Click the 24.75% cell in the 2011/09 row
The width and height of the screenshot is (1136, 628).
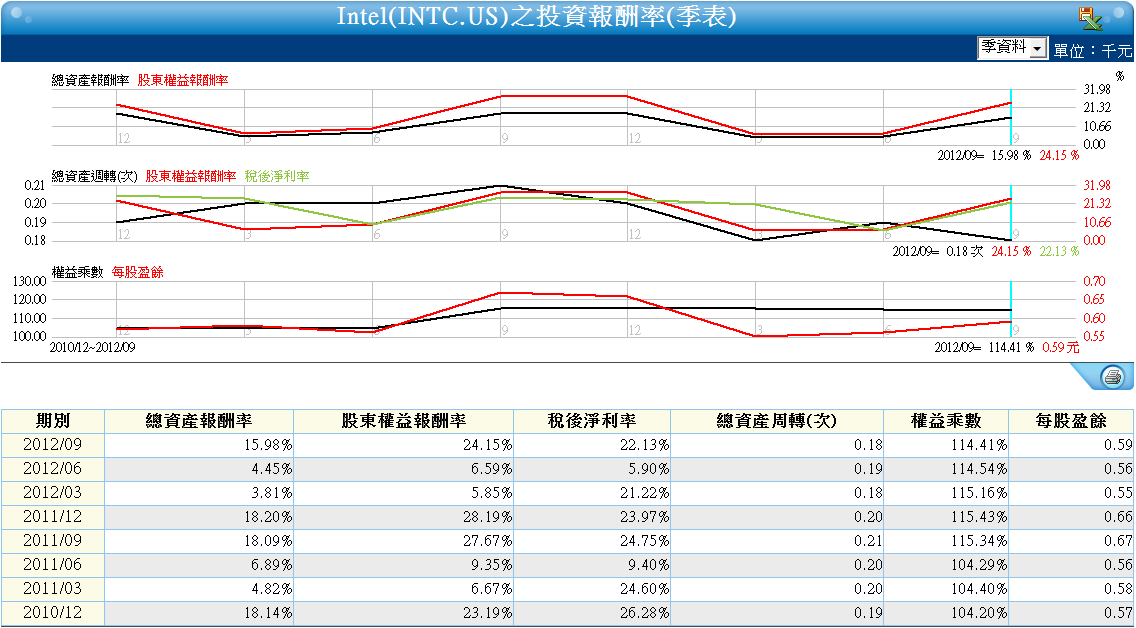(x=592, y=541)
